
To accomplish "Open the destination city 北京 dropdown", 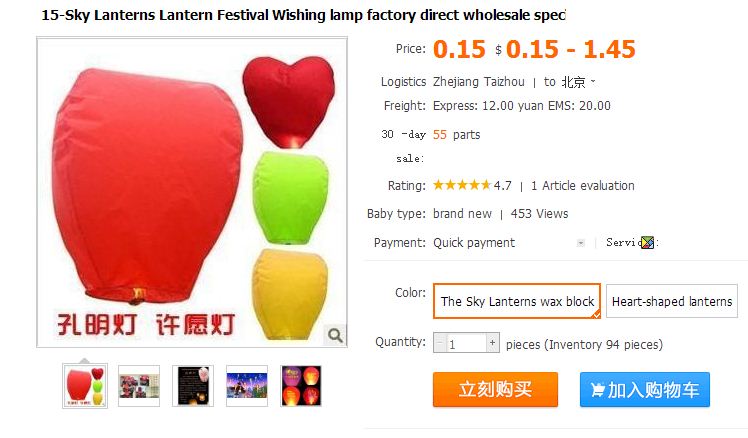I will point(578,82).
